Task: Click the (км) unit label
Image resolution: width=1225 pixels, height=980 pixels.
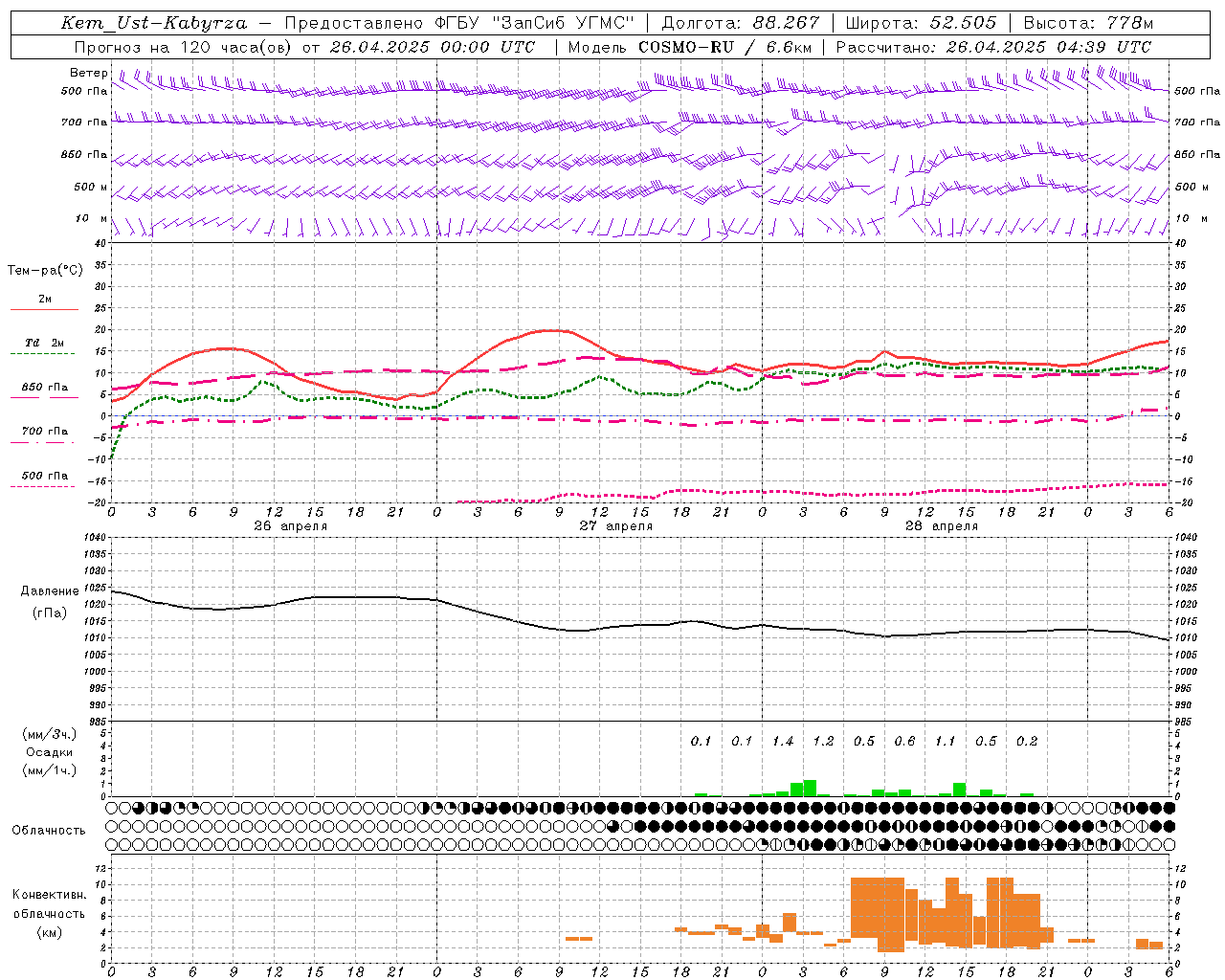Action: tap(49, 932)
